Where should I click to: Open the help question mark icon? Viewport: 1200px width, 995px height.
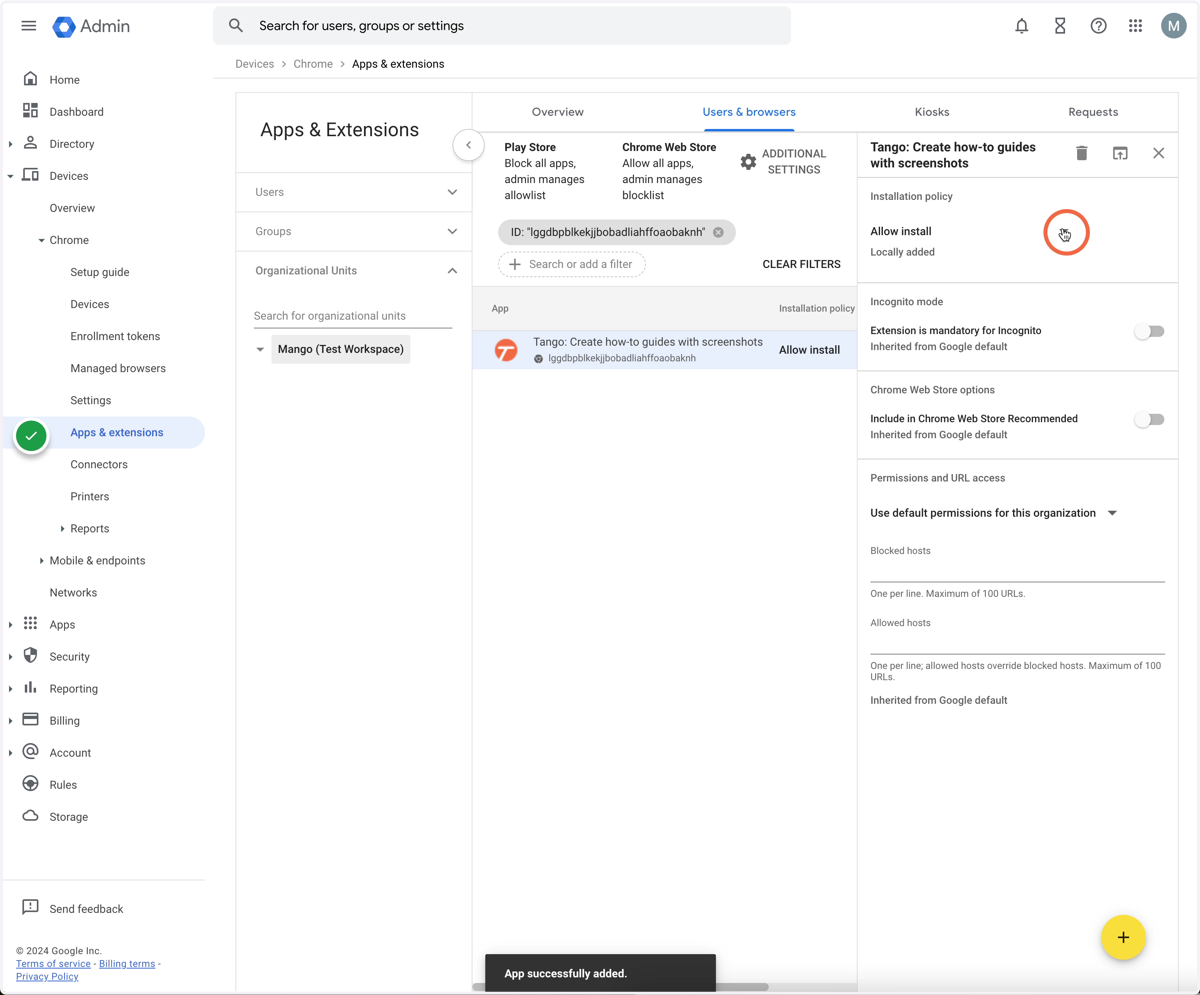tap(1098, 26)
